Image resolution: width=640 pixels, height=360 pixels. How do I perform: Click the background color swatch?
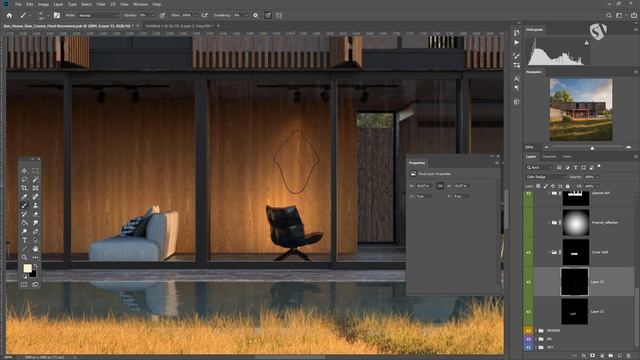click(33, 274)
